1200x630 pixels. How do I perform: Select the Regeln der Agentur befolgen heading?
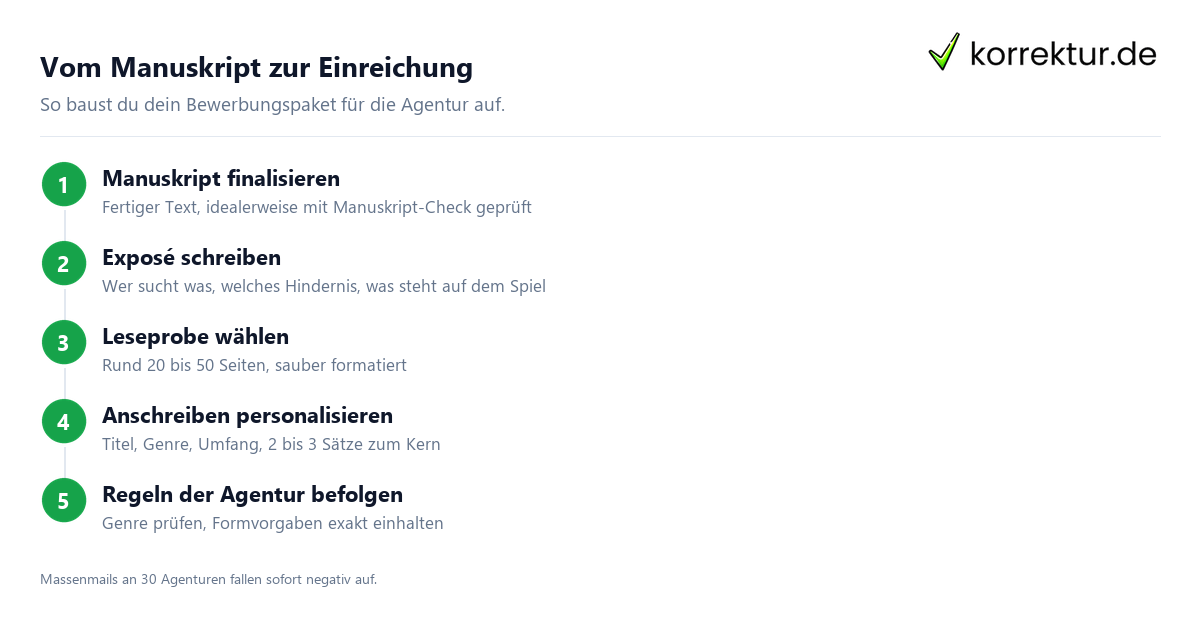point(253,495)
